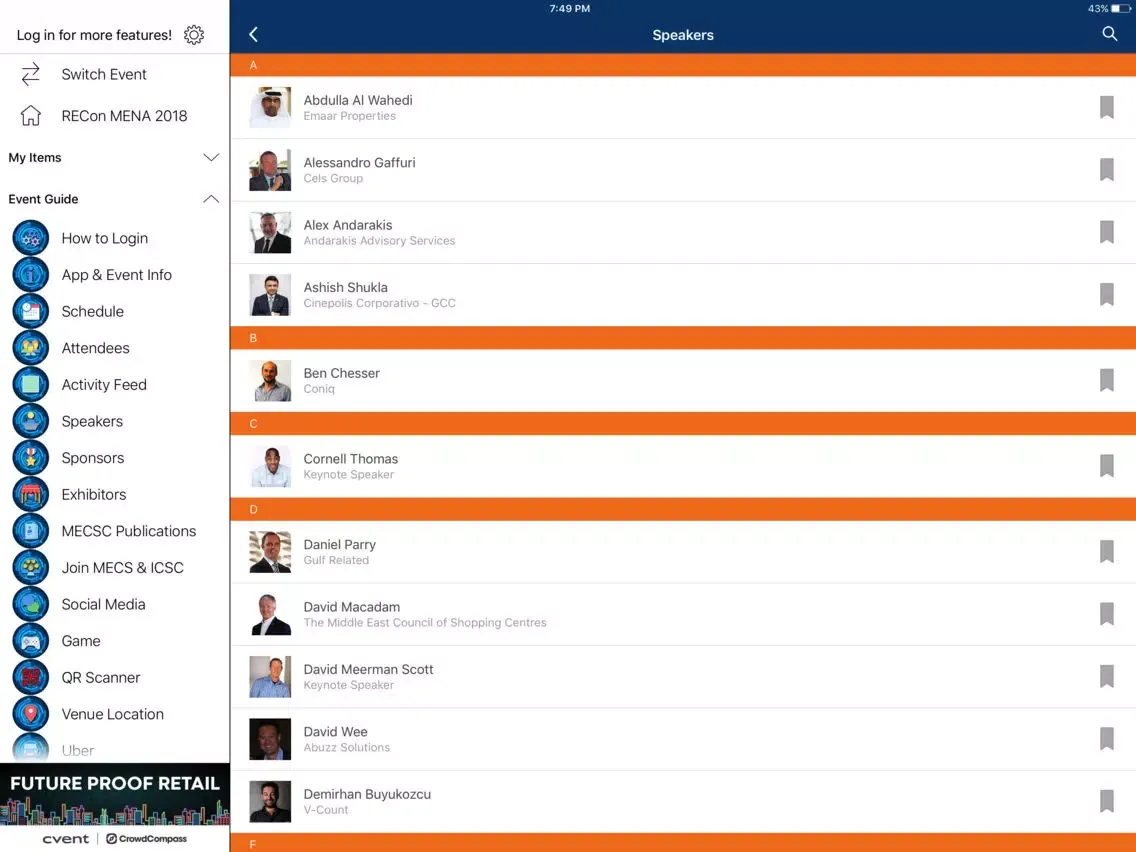This screenshot has width=1136, height=852.
Task: Open Activity Feed menu entry
Action: [104, 385]
